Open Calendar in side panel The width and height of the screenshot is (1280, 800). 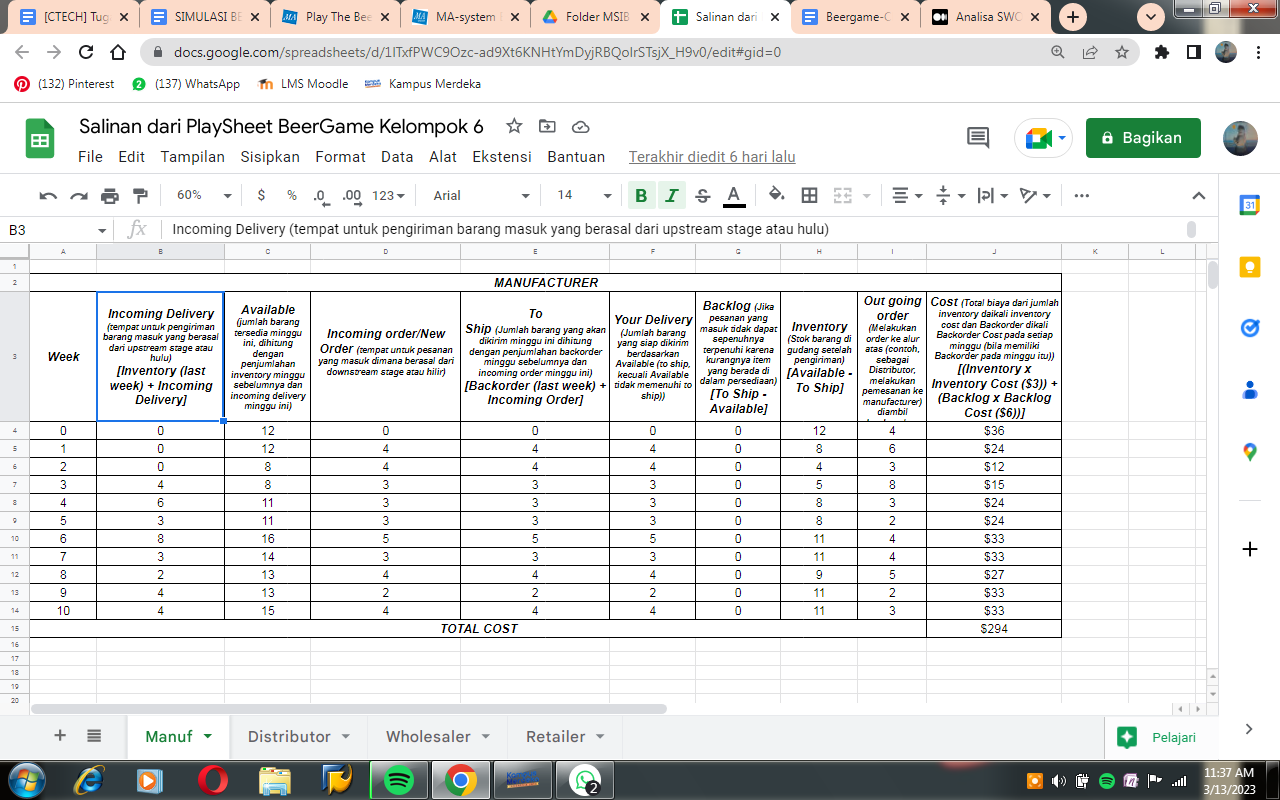click(x=1249, y=205)
